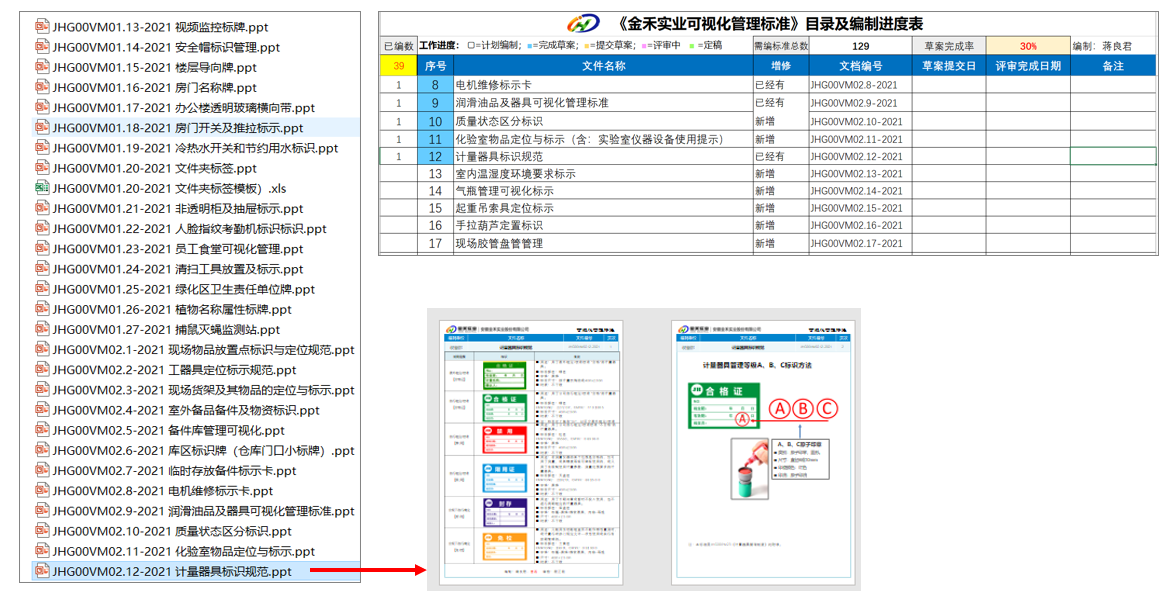Viewport: 1171px width, 604px height.
Task: Click the 文件名称 column header
Action: (x=603, y=66)
